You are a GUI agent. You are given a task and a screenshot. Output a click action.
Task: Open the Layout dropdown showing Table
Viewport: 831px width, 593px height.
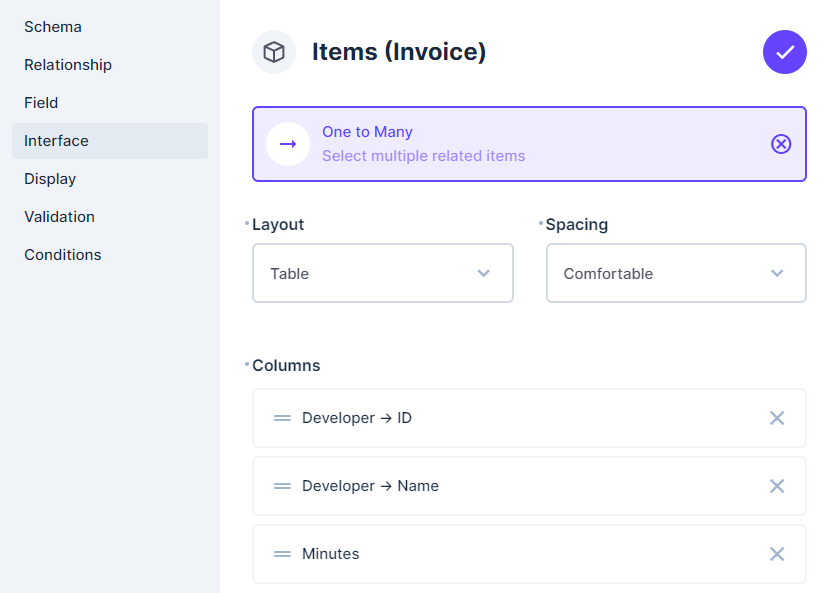(383, 273)
